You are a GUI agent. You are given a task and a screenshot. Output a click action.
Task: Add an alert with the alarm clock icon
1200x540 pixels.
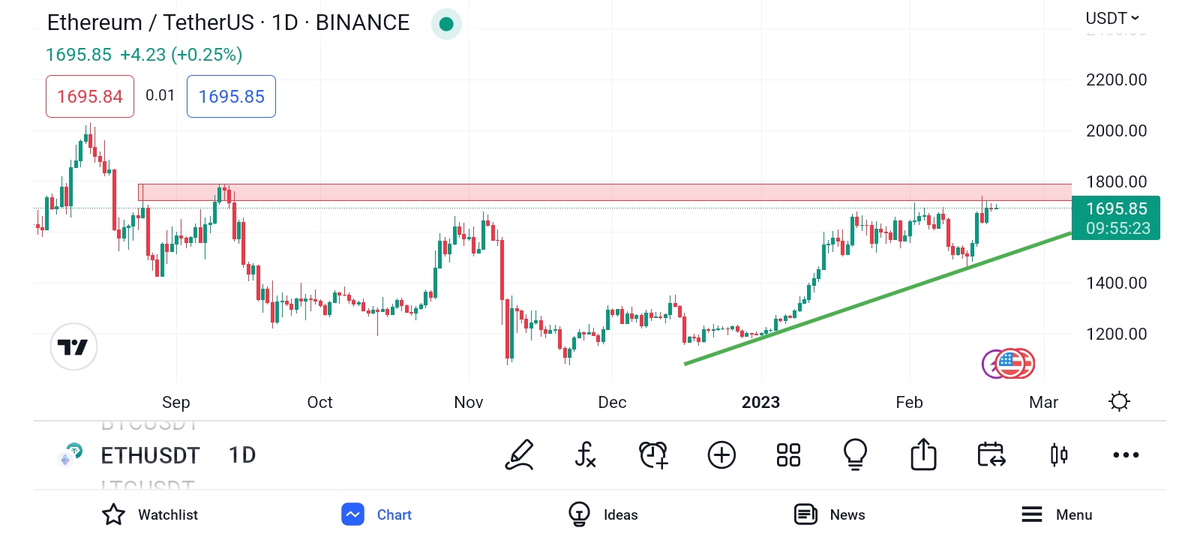point(653,455)
